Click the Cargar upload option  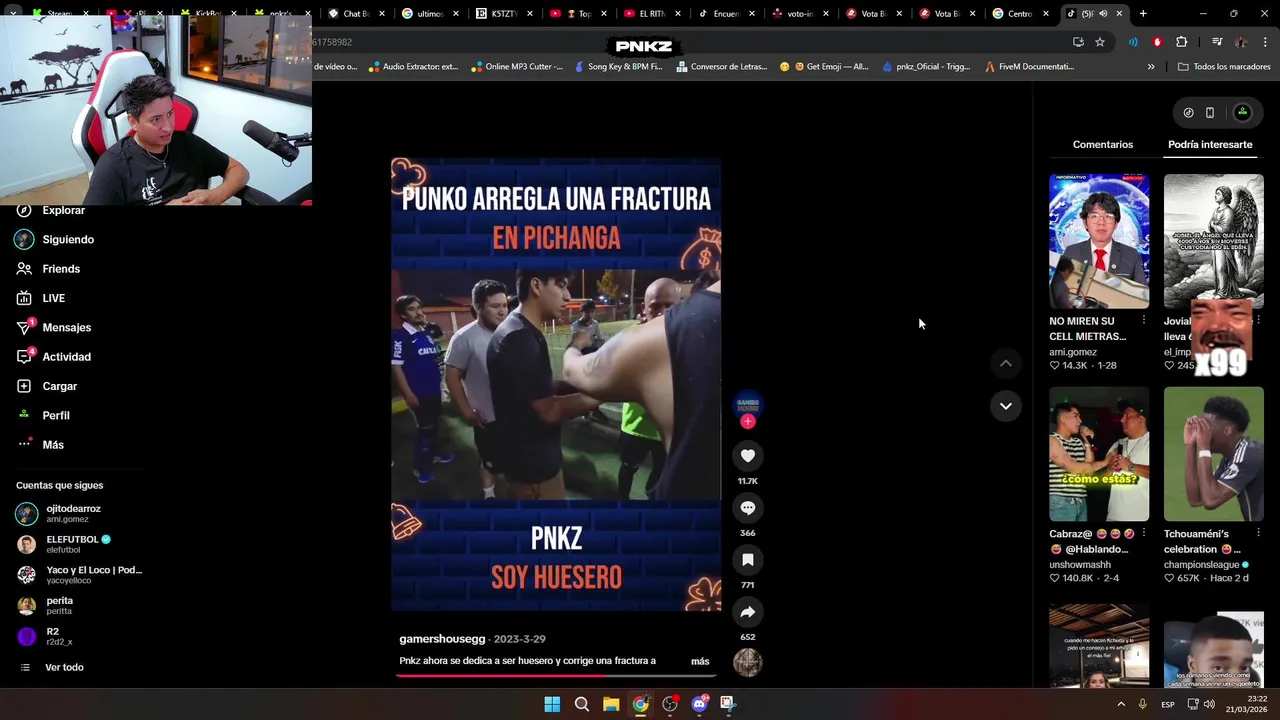pyautogui.click(x=46, y=386)
